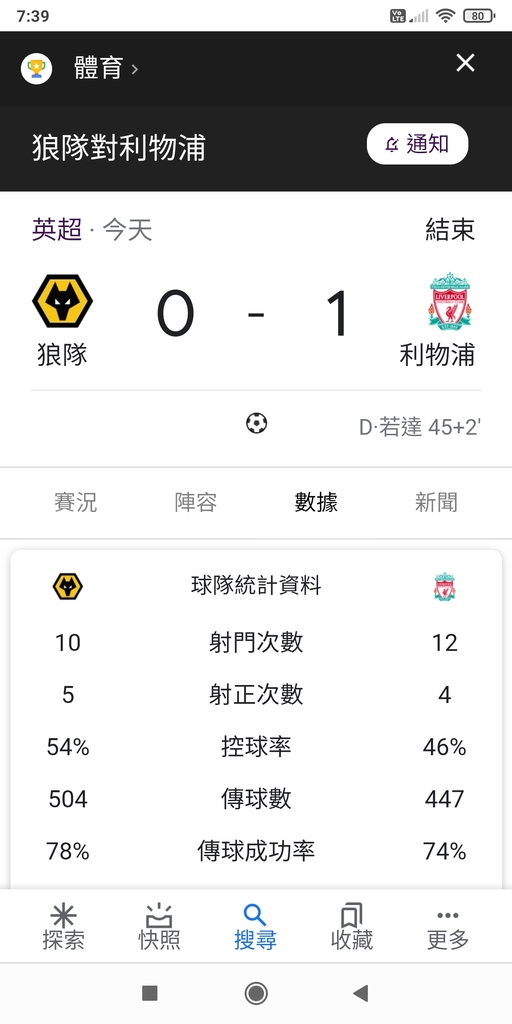
Task: Select the 數據 tab
Action: point(316,502)
